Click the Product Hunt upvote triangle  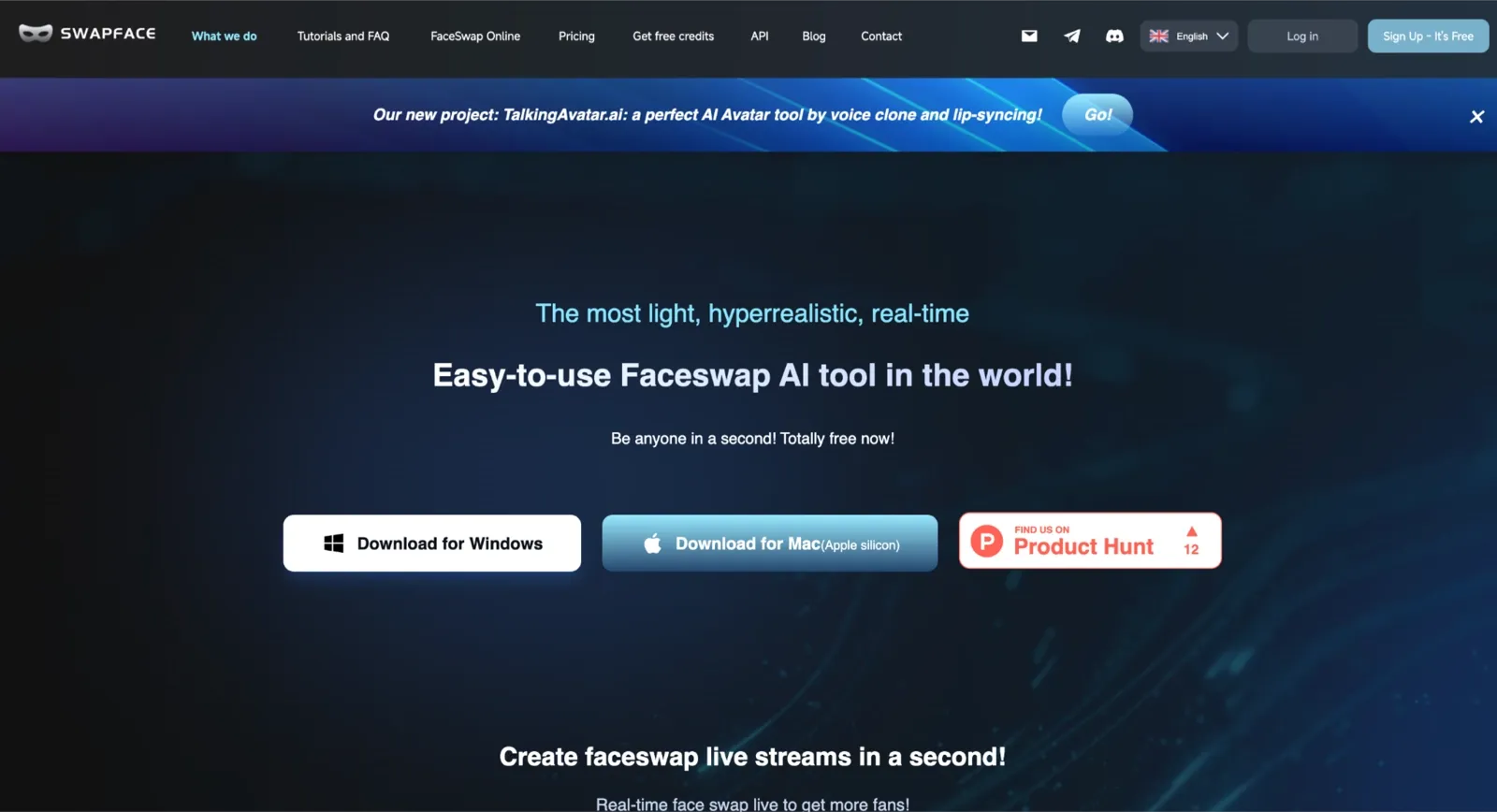(x=1191, y=531)
